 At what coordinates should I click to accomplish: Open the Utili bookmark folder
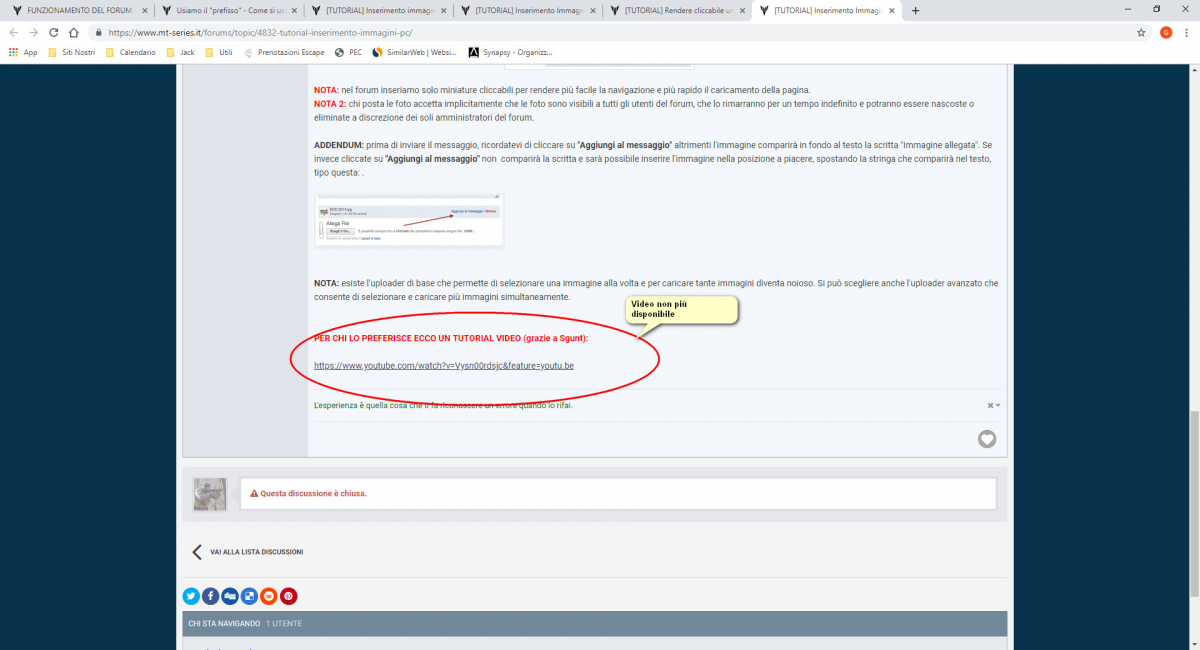tap(218, 52)
